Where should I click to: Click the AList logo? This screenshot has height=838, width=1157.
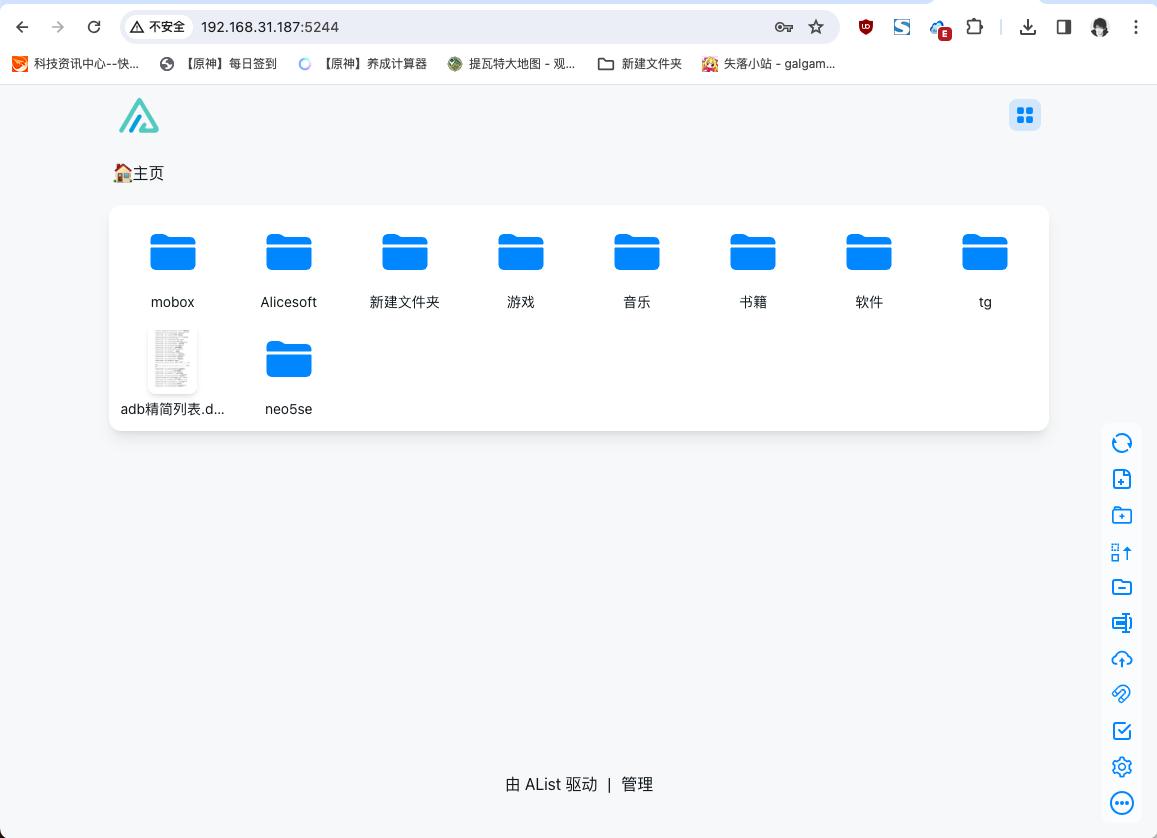click(x=139, y=116)
